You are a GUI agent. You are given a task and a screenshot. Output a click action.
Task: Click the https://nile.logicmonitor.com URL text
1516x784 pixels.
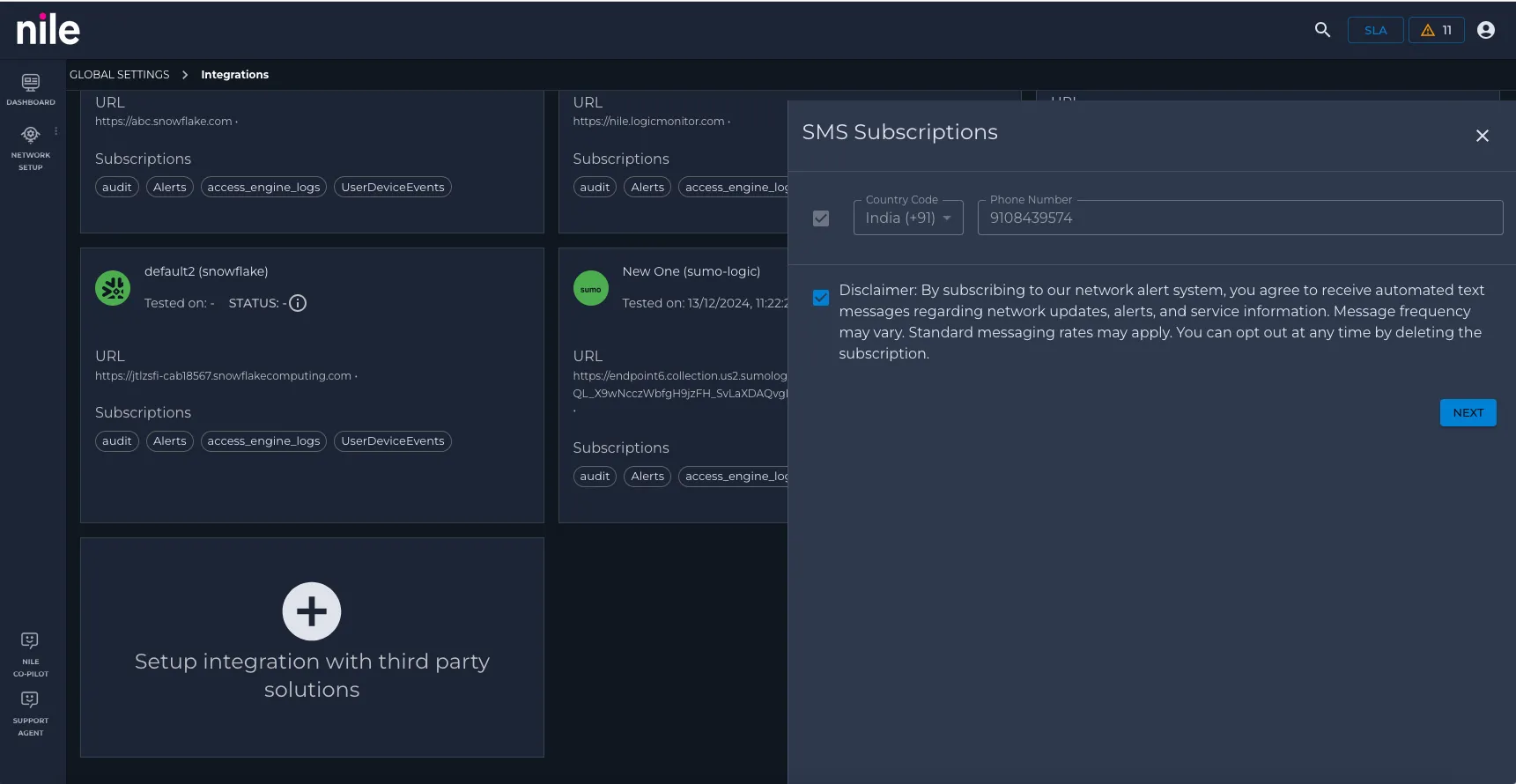pos(649,122)
